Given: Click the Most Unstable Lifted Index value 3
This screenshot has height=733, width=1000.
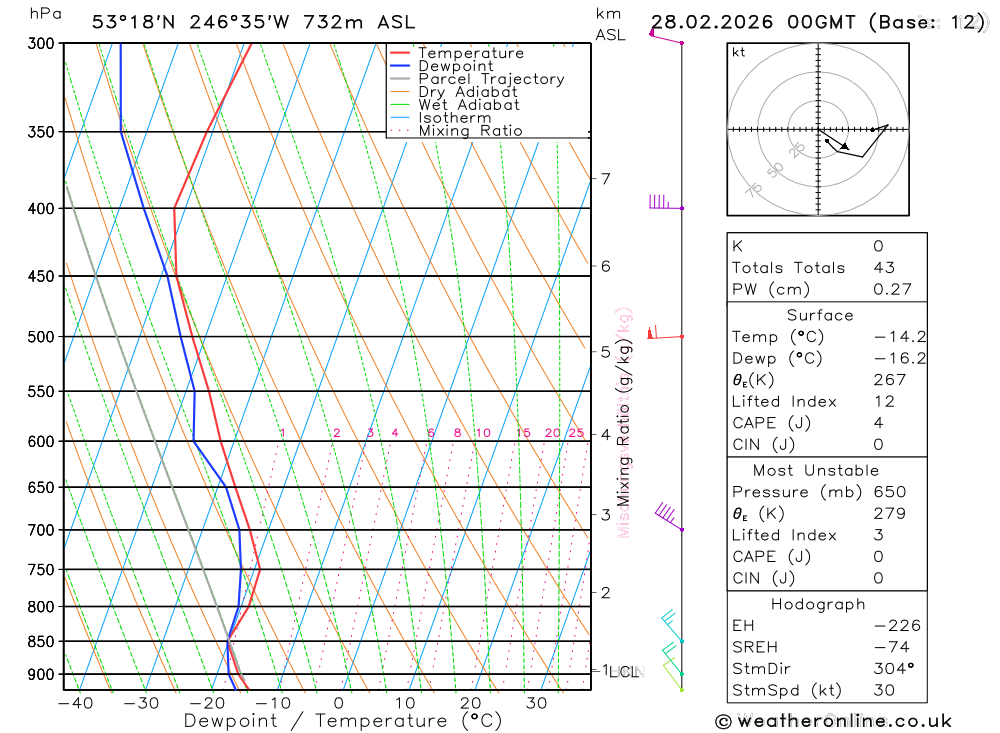Looking at the screenshot, I should pyautogui.click(x=878, y=535).
